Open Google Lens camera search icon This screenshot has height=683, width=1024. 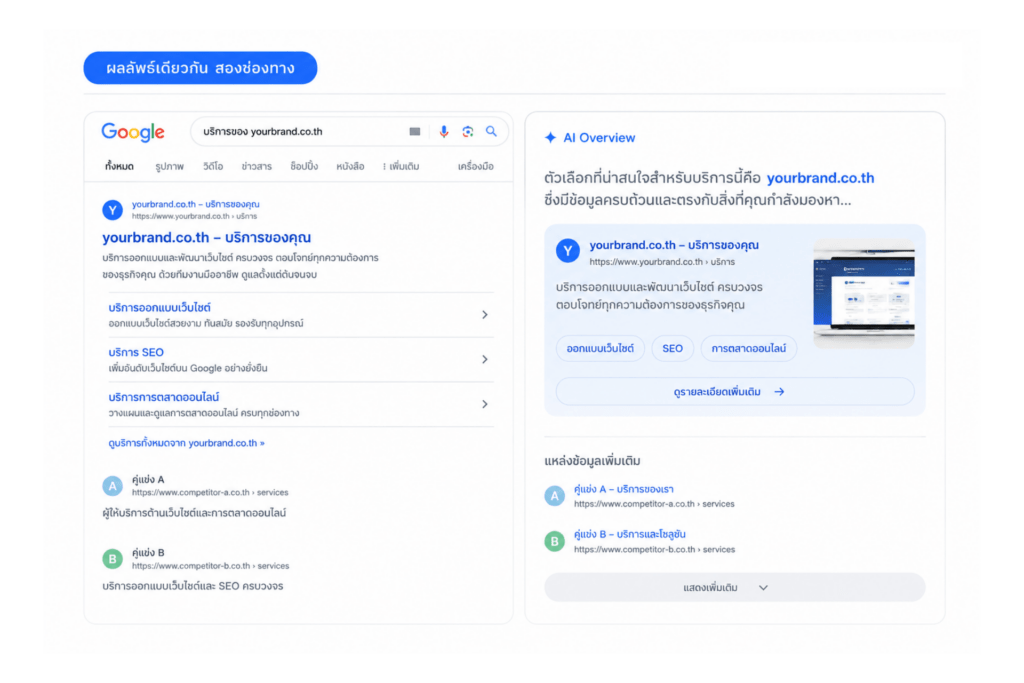[468, 132]
